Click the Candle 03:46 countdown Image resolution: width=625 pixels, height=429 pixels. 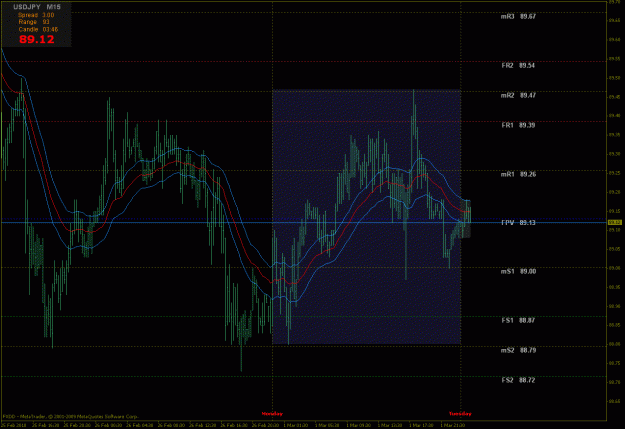[x=38, y=29]
